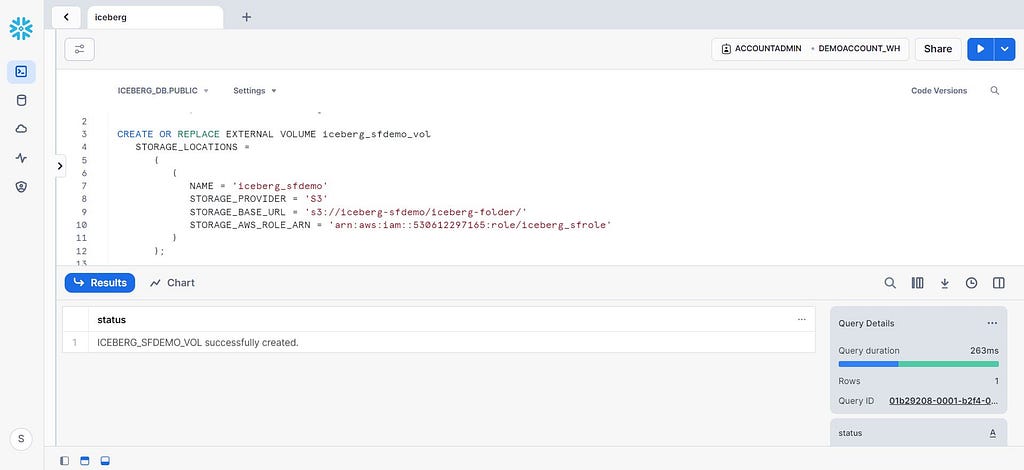Open ICEBERG_DB.PUBLIC context dropdown
The image size is (1024, 470).
point(163,91)
